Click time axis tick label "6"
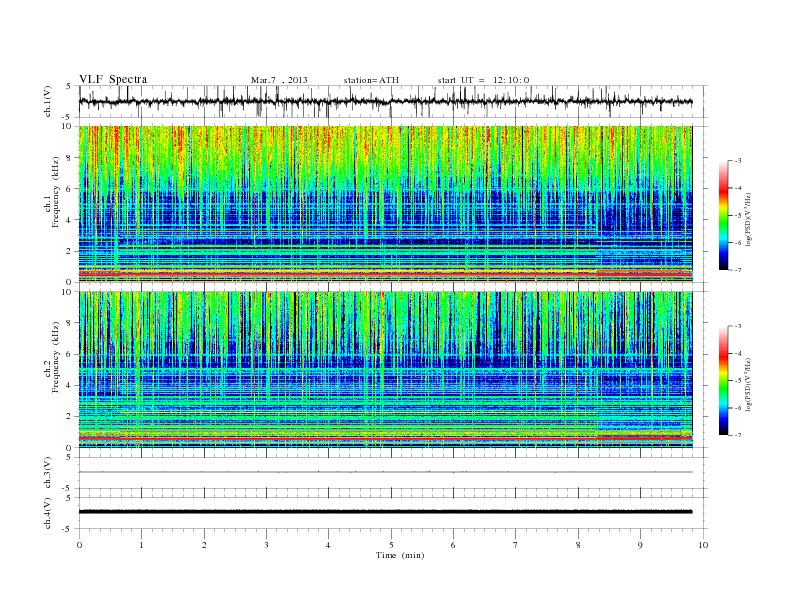This screenshot has width=792, height=612. [x=453, y=545]
